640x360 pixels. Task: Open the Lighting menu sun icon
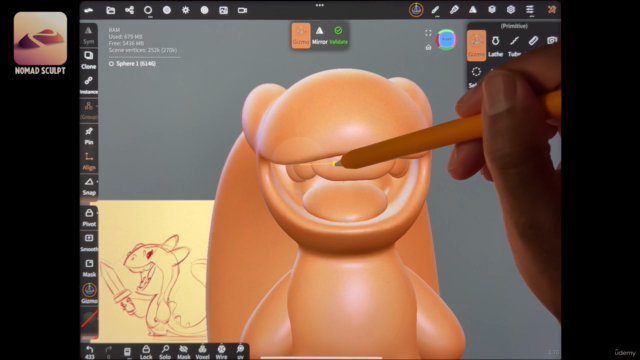[x=186, y=10]
